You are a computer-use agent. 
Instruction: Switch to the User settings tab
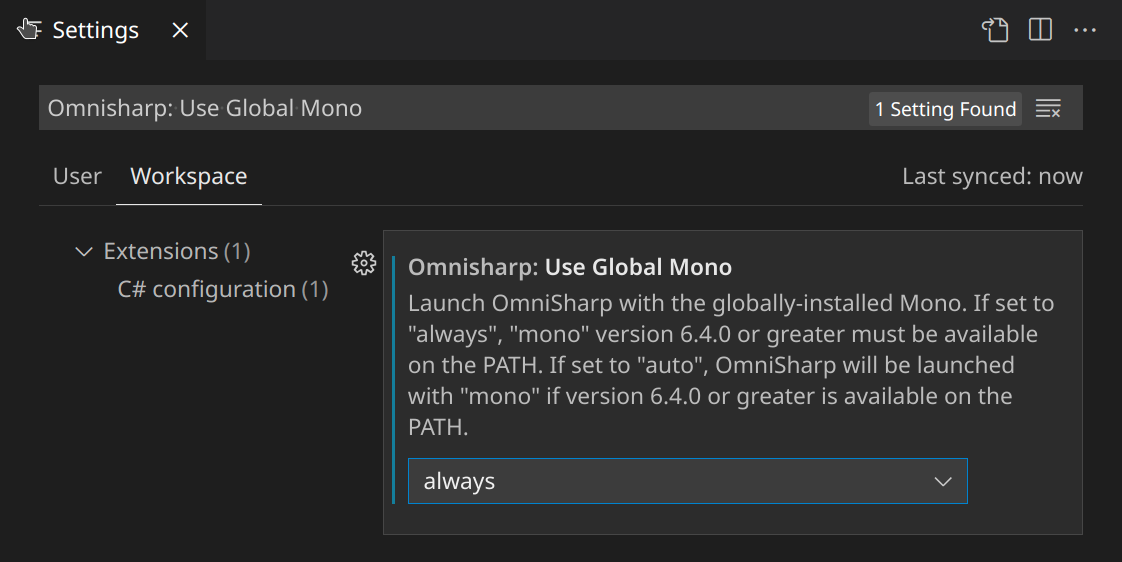[x=77, y=176]
